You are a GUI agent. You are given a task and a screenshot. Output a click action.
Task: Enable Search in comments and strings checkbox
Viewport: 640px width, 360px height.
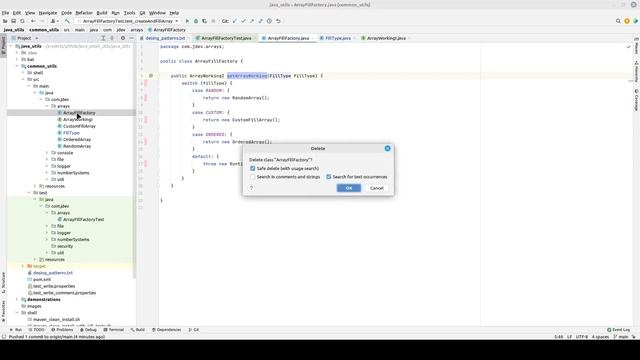[253, 177]
